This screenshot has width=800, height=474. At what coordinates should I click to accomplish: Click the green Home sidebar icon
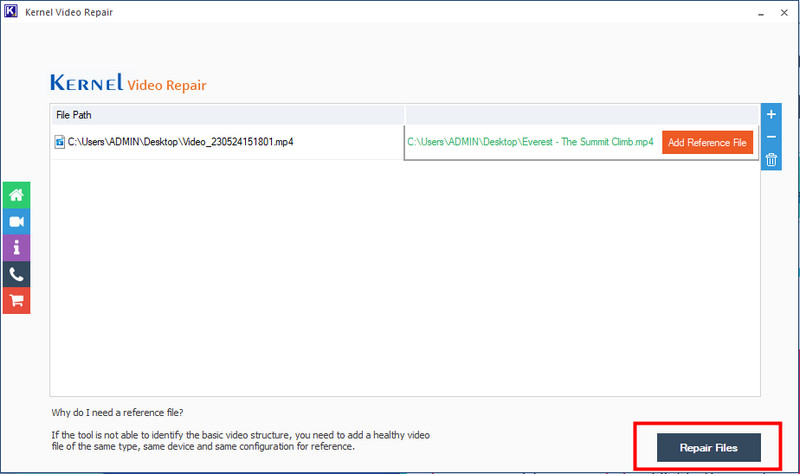click(16, 195)
